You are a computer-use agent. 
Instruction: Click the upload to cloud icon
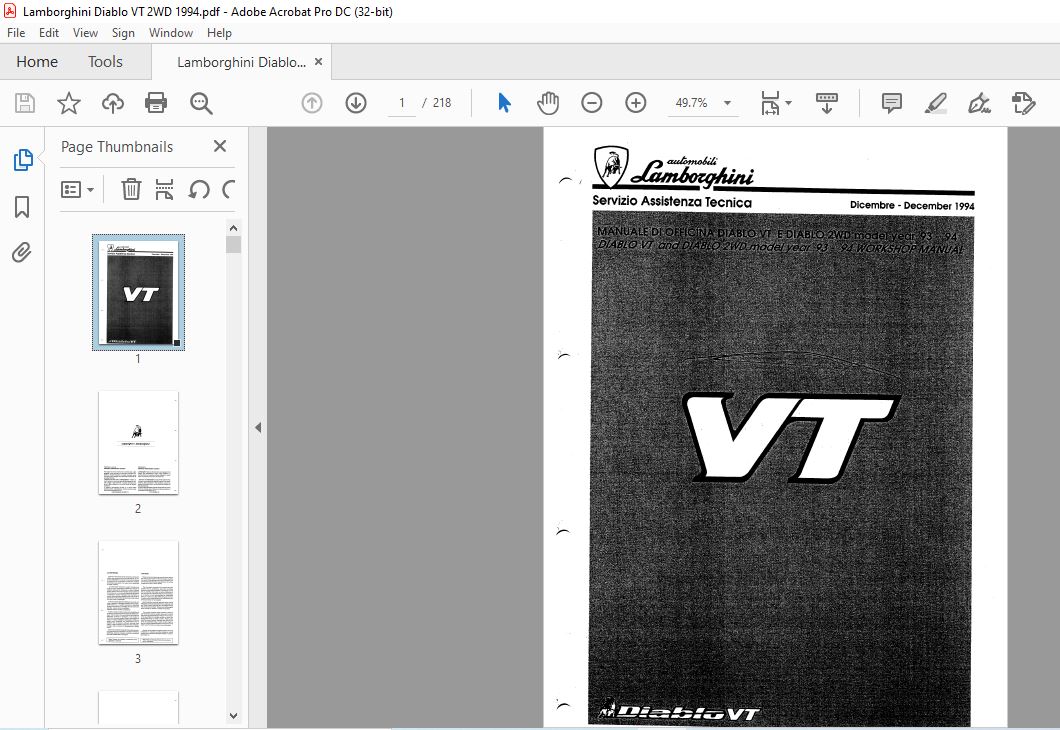coord(112,103)
